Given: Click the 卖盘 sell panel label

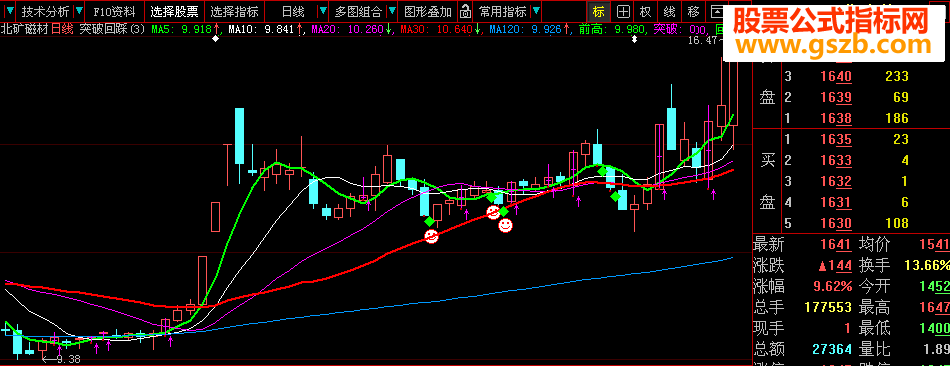Looking at the screenshot, I should click(768, 97).
